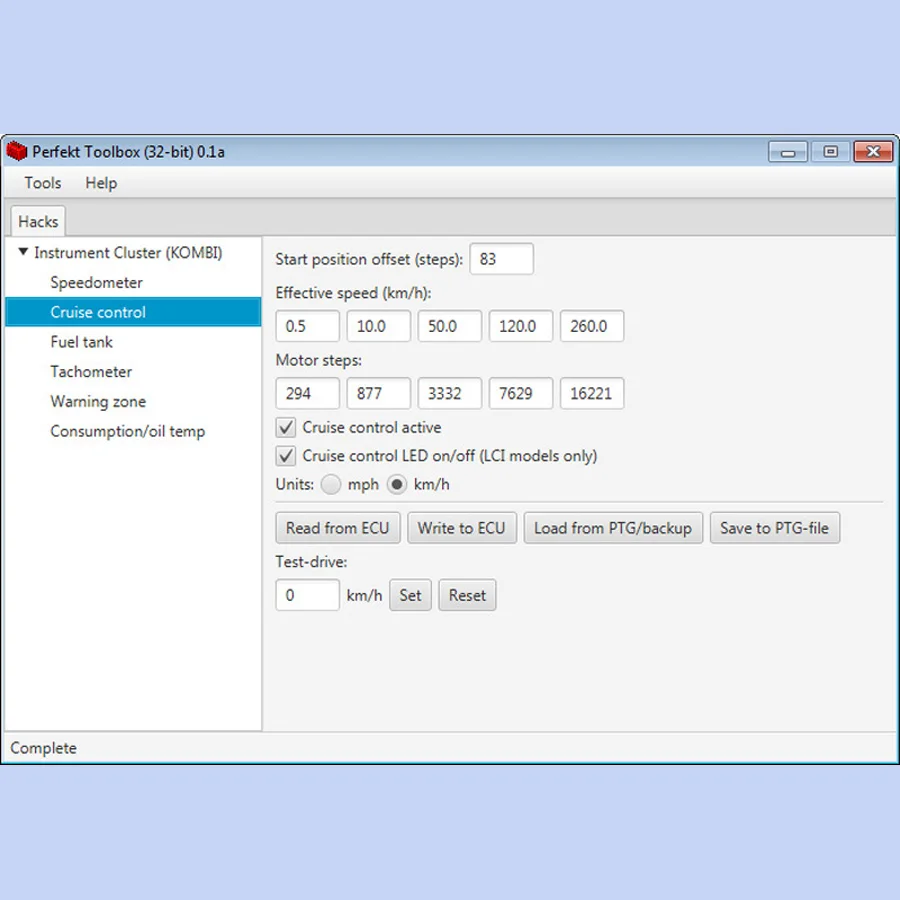Maximize the Perfekt Toolbox window

coord(831,152)
